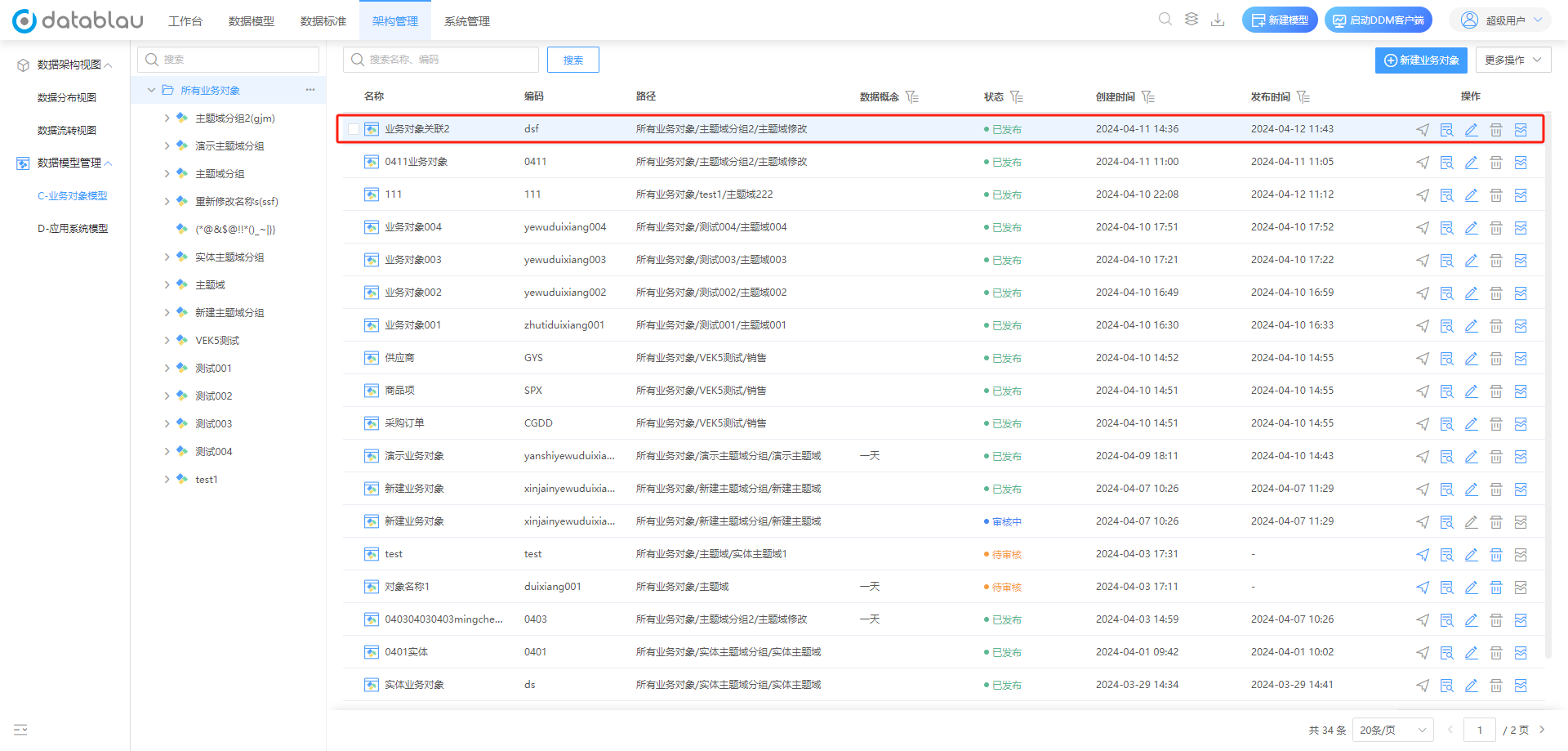Image resolution: width=1568 pixels, height=751 pixels.
Task: Edit the 供应商 business object
Action: point(1472,358)
